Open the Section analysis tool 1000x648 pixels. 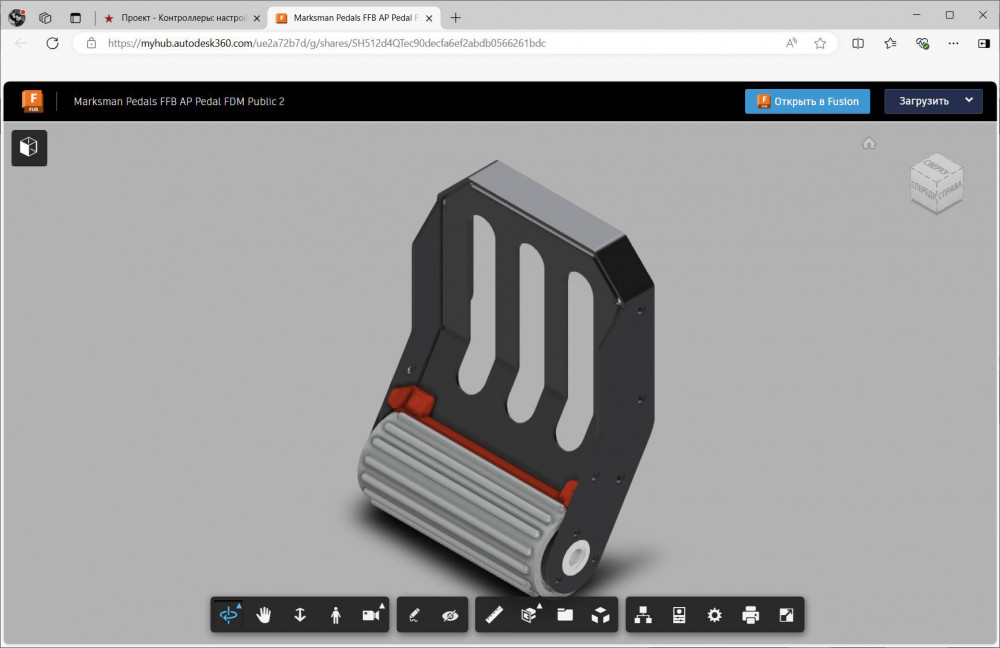(529, 615)
